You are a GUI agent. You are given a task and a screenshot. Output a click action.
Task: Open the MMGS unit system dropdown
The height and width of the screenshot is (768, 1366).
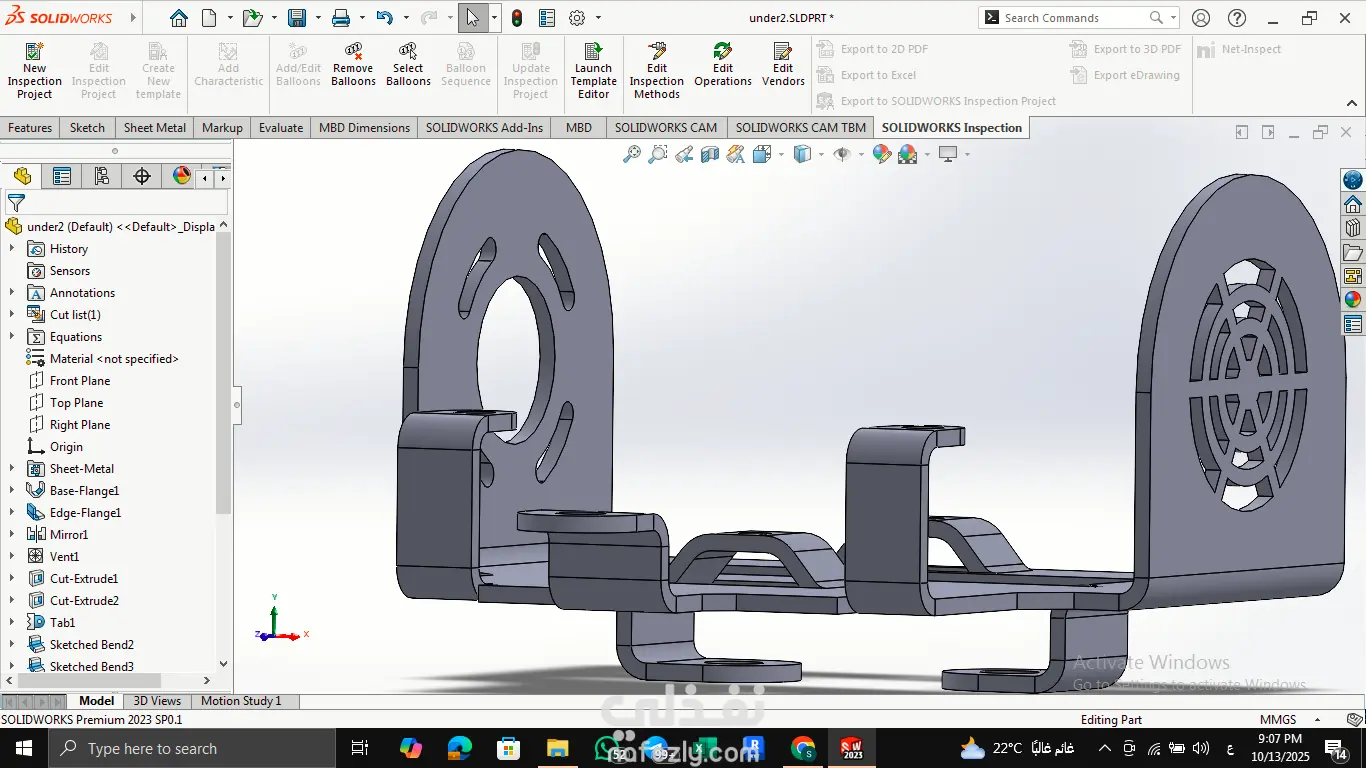(x=1317, y=720)
